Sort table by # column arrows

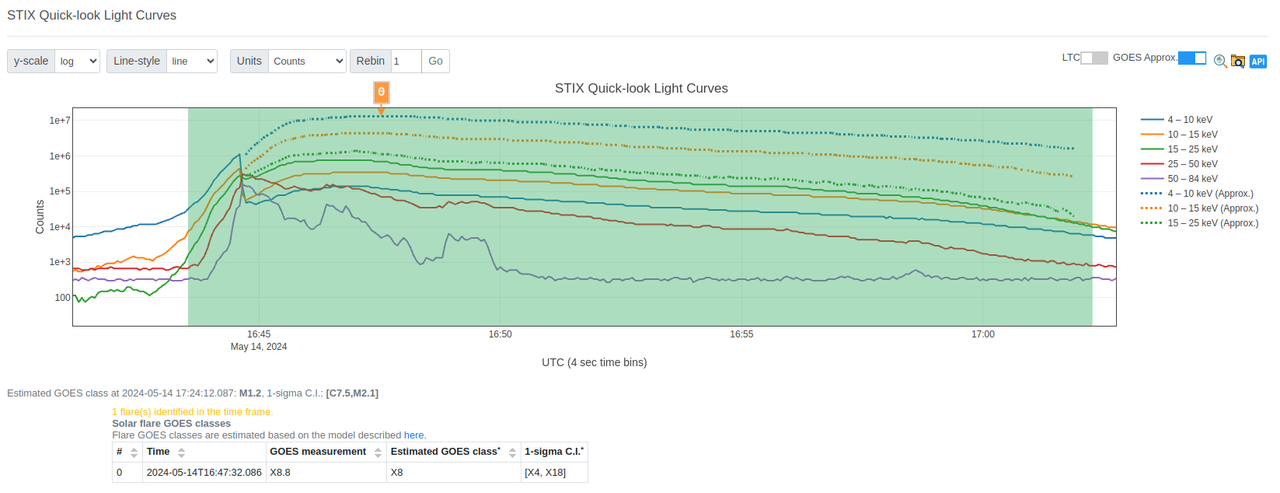click(135, 452)
